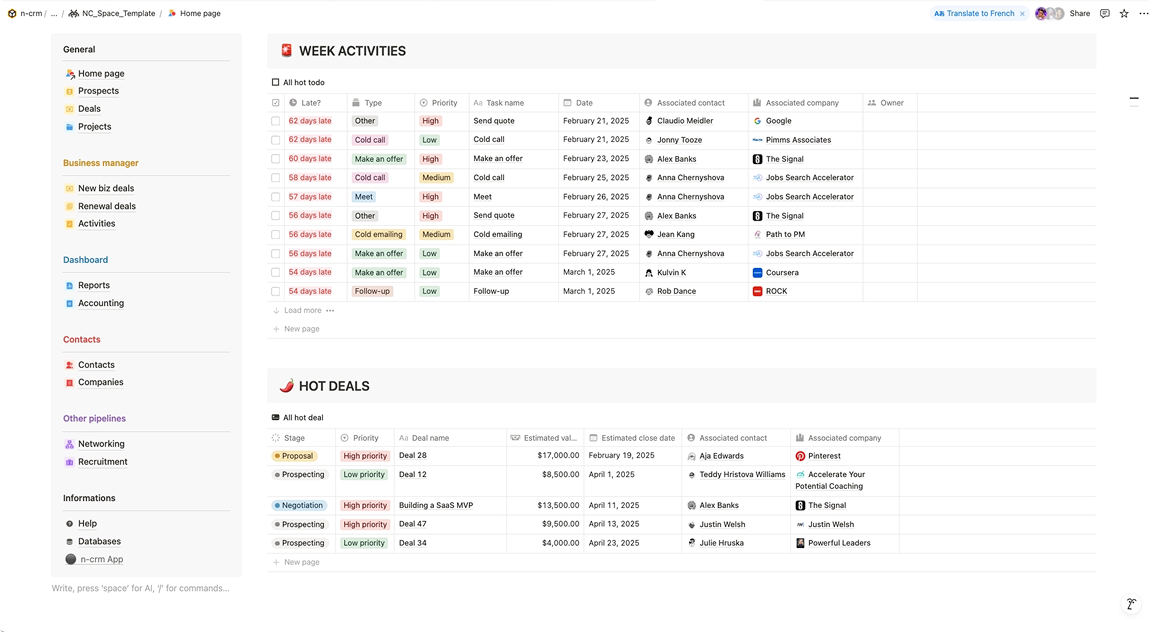Click the star favorite icon
1150x632 pixels.
pos(1124,13)
